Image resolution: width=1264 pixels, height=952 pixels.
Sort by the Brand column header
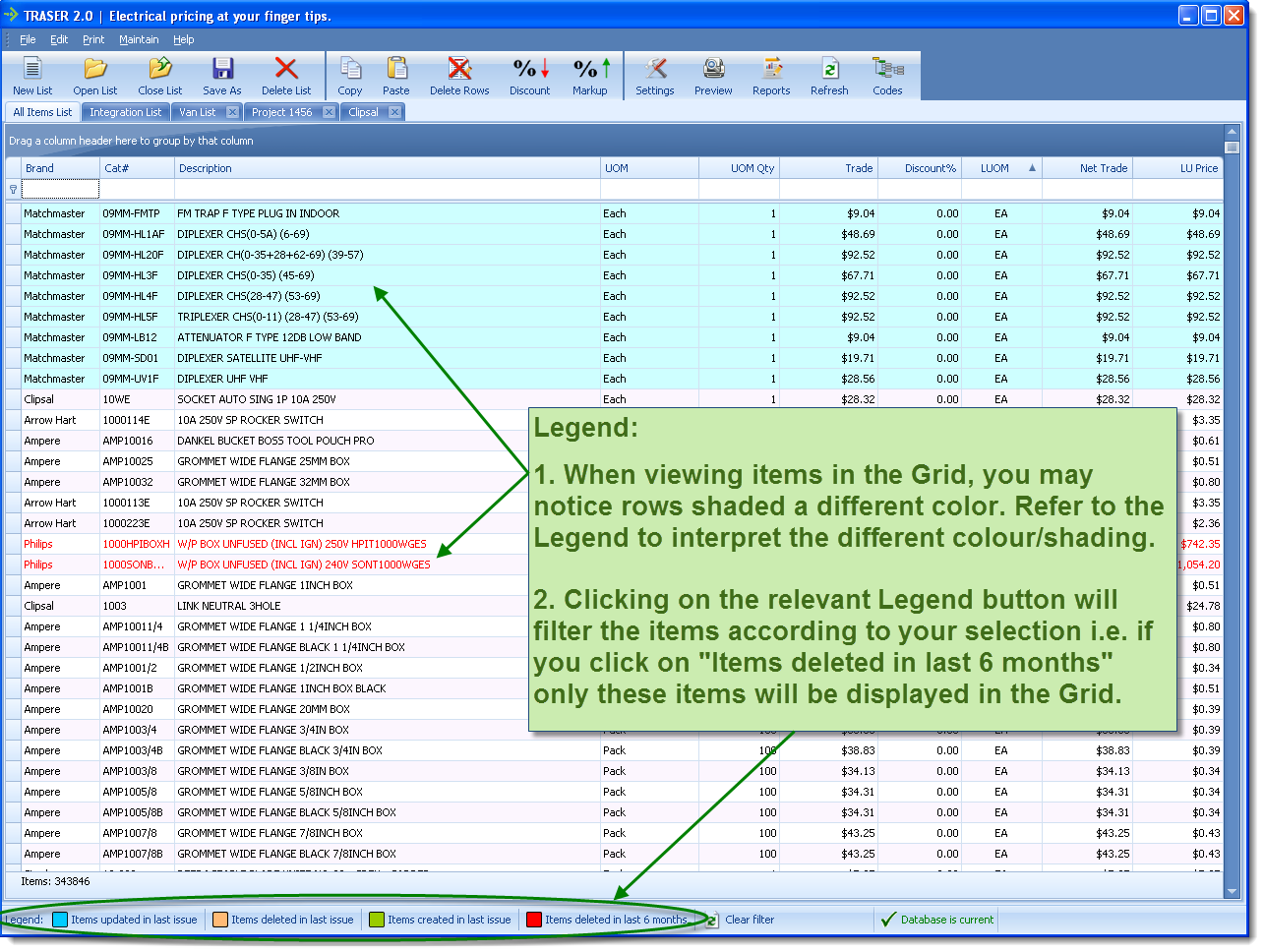[60, 168]
